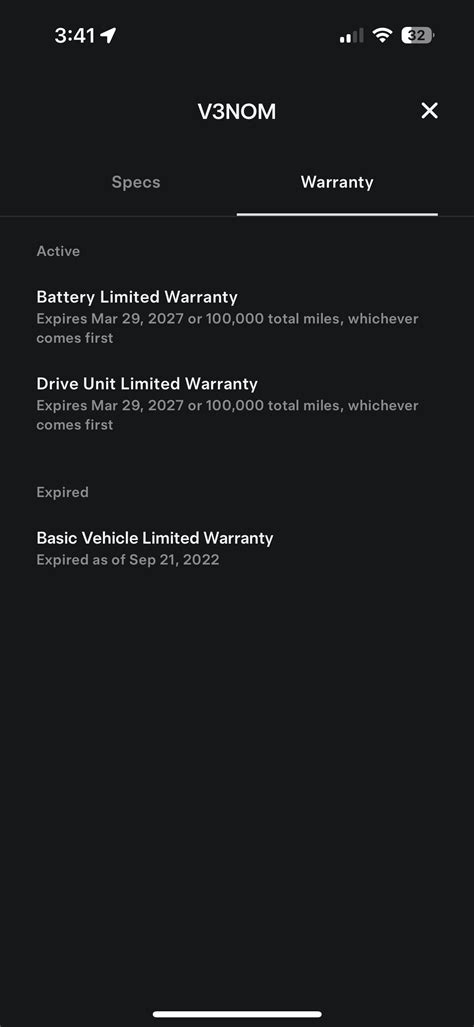The width and height of the screenshot is (474, 1027).
Task: Tap Drive Unit warranty expiry details text
Action: pyautogui.click(x=227, y=415)
